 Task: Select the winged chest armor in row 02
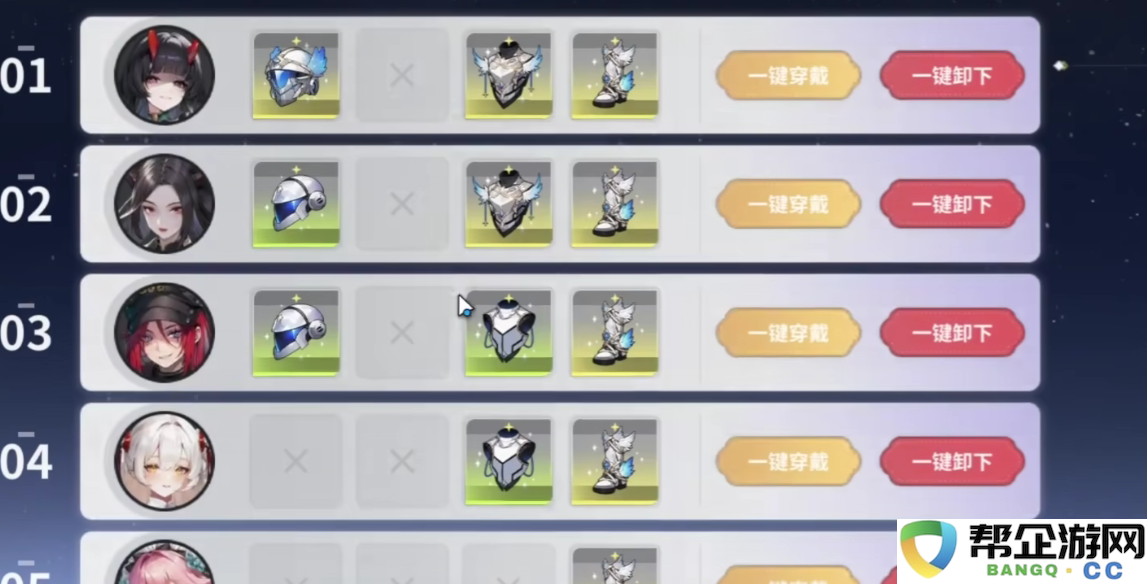(508, 204)
